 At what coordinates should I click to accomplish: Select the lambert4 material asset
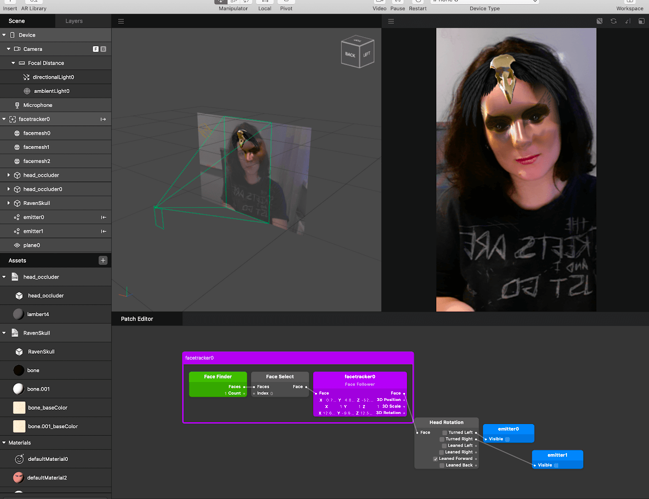tap(55, 314)
